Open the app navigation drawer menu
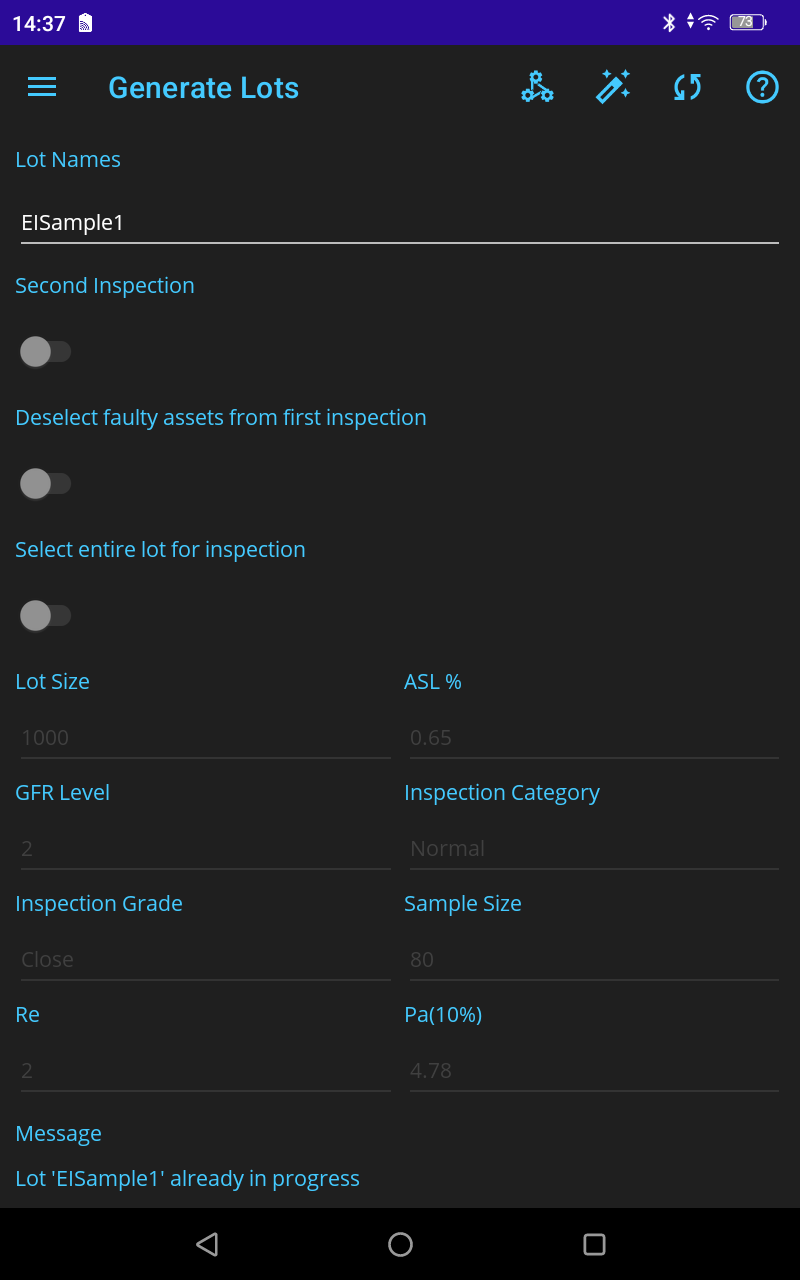The height and width of the screenshot is (1280, 800). pos(41,87)
